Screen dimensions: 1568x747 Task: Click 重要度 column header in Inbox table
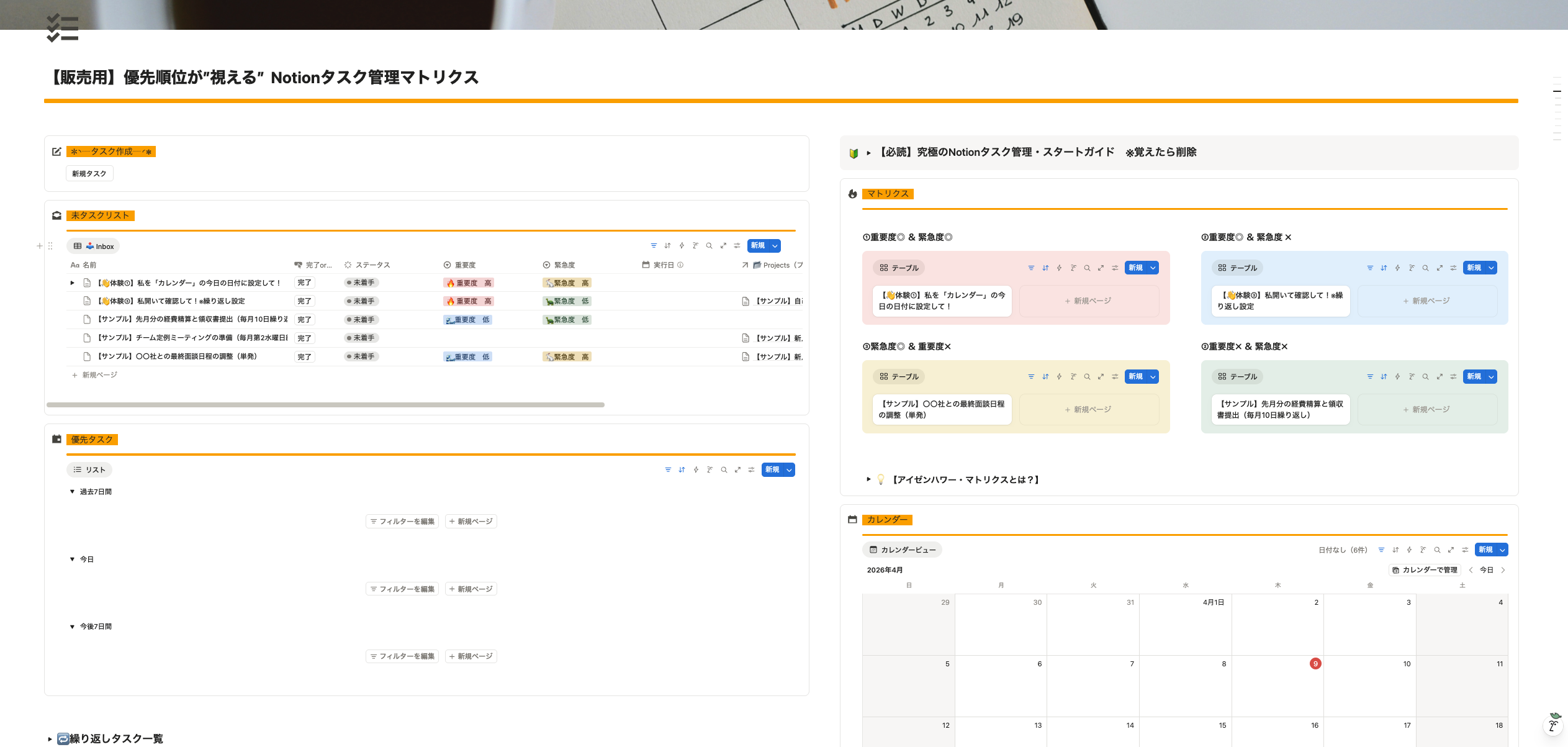pyautogui.click(x=460, y=265)
